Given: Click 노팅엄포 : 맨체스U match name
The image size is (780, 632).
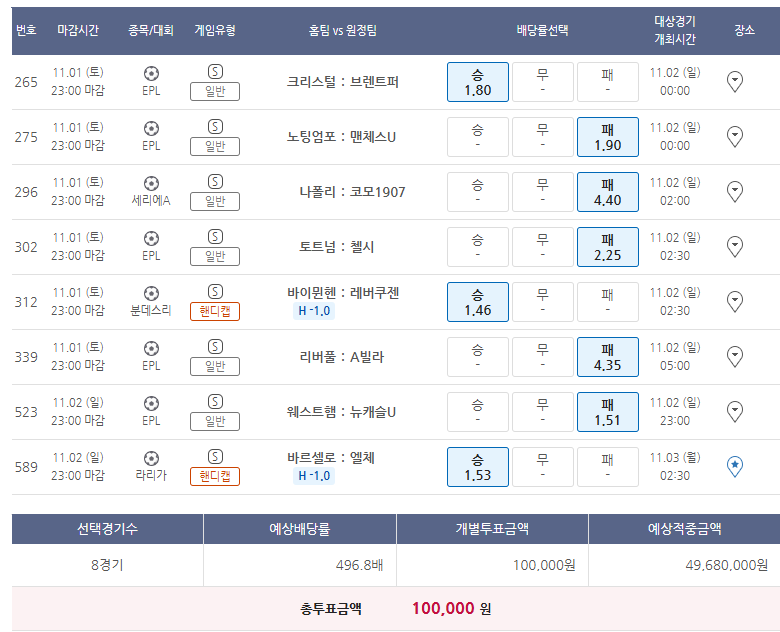Looking at the screenshot, I should tap(341, 137).
